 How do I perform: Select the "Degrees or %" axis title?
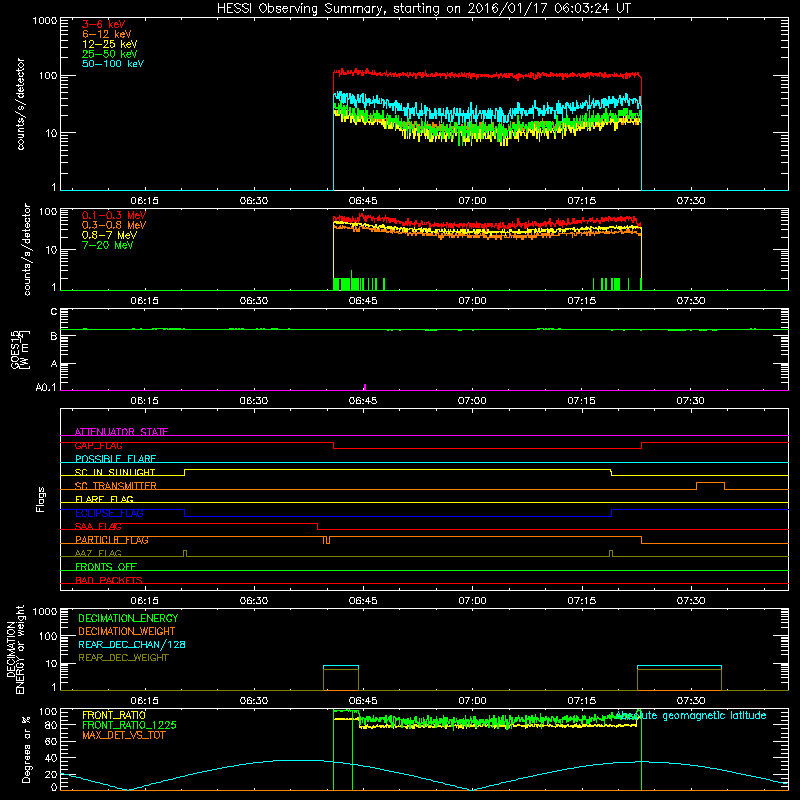(26, 749)
